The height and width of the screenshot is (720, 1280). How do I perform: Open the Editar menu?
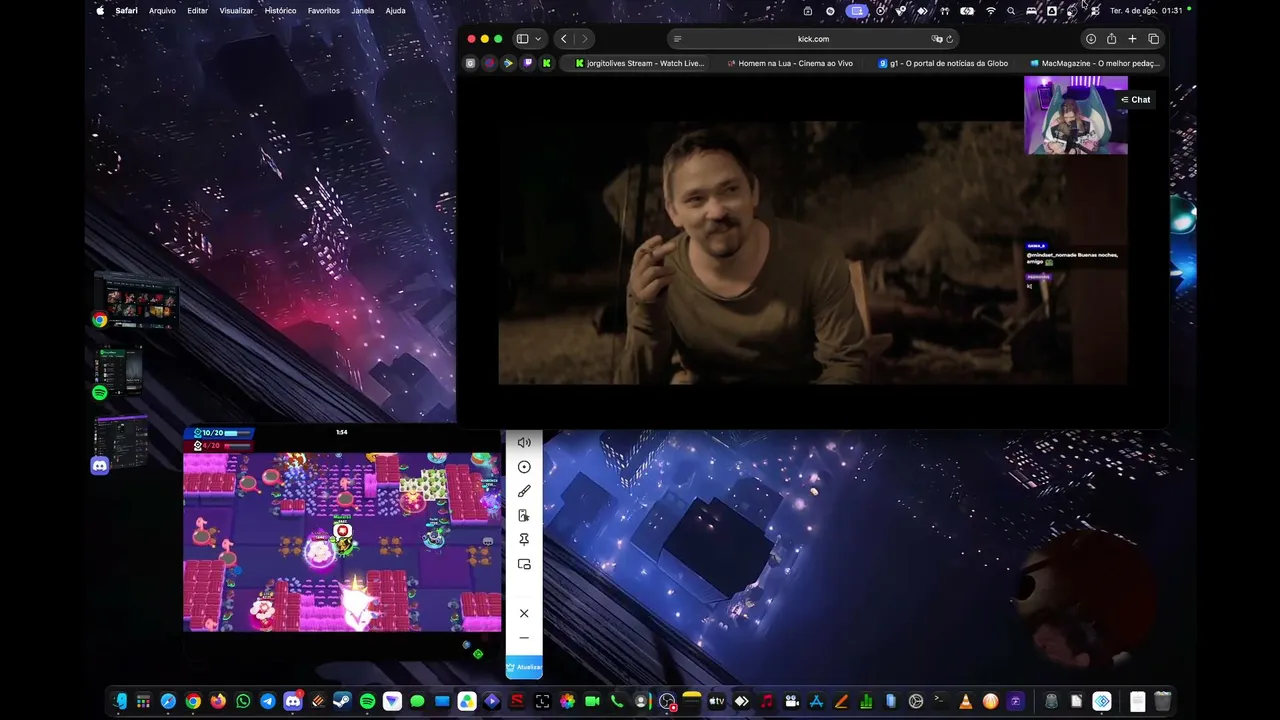pyautogui.click(x=197, y=11)
